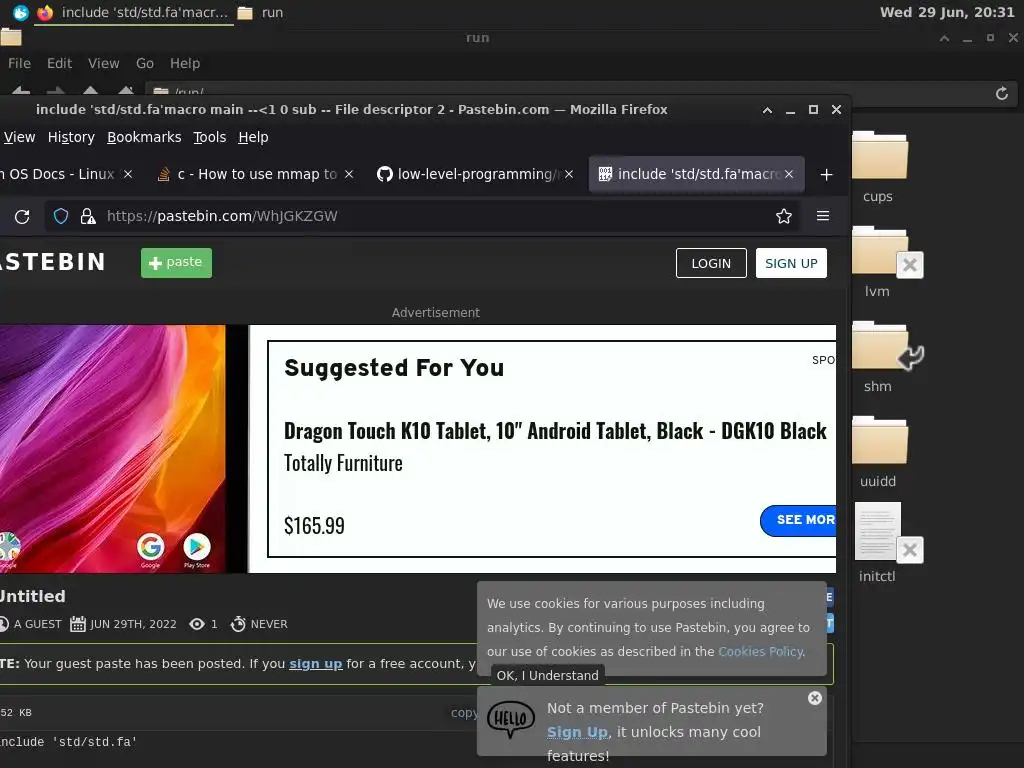Switch to the 'run' taskbar window
This screenshot has width=1024, height=768.
261,12
